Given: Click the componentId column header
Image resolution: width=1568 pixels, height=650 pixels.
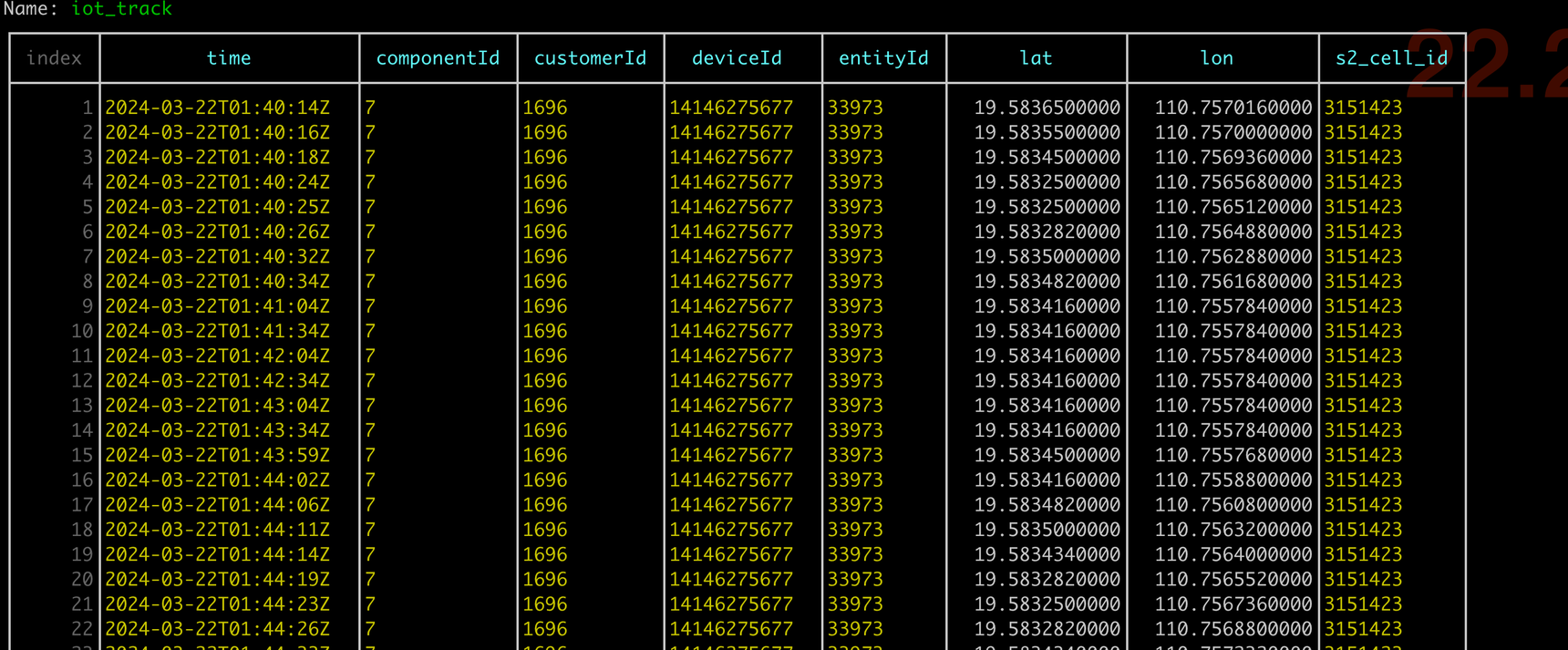Looking at the screenshot, I should (x=438, y=58).
